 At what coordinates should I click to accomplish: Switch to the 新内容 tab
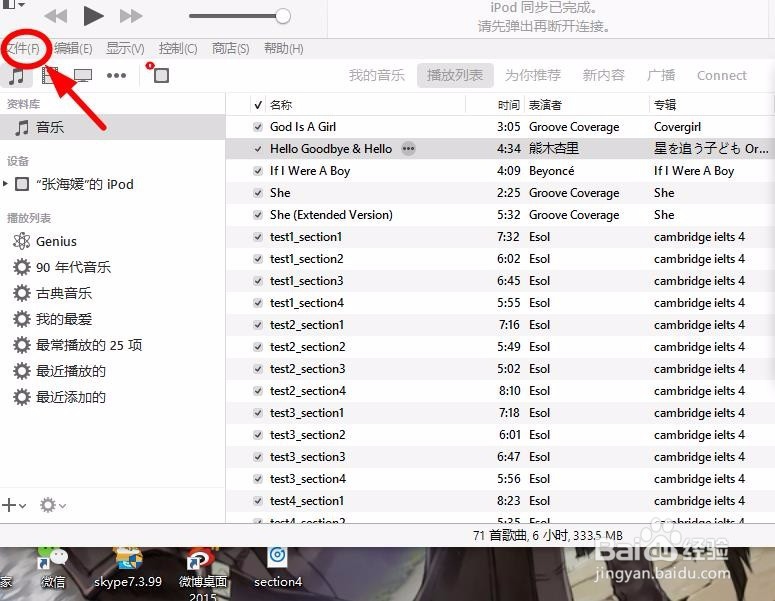click(x=603, y=75)
